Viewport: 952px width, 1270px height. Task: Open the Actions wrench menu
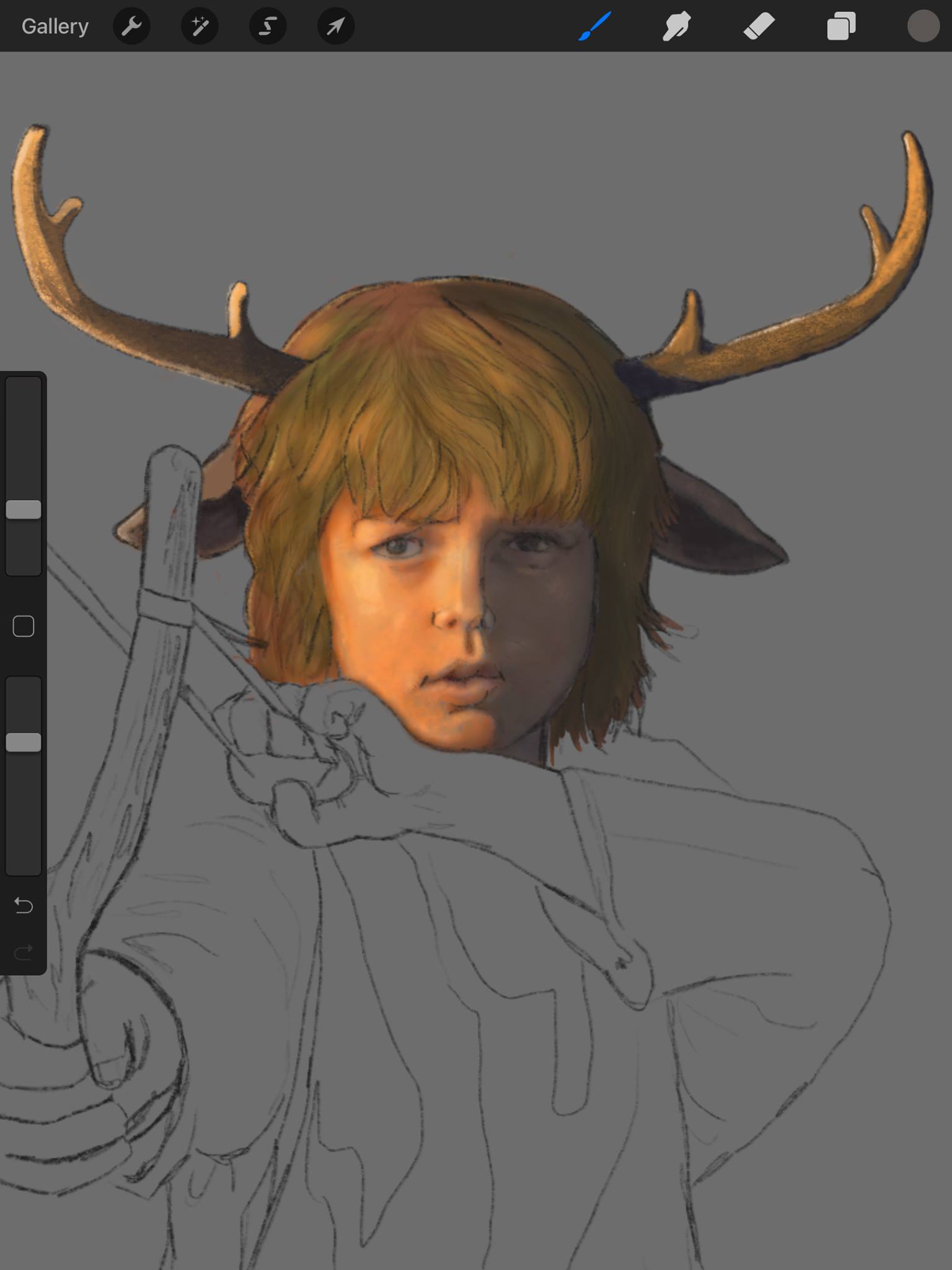coord(131,26)
